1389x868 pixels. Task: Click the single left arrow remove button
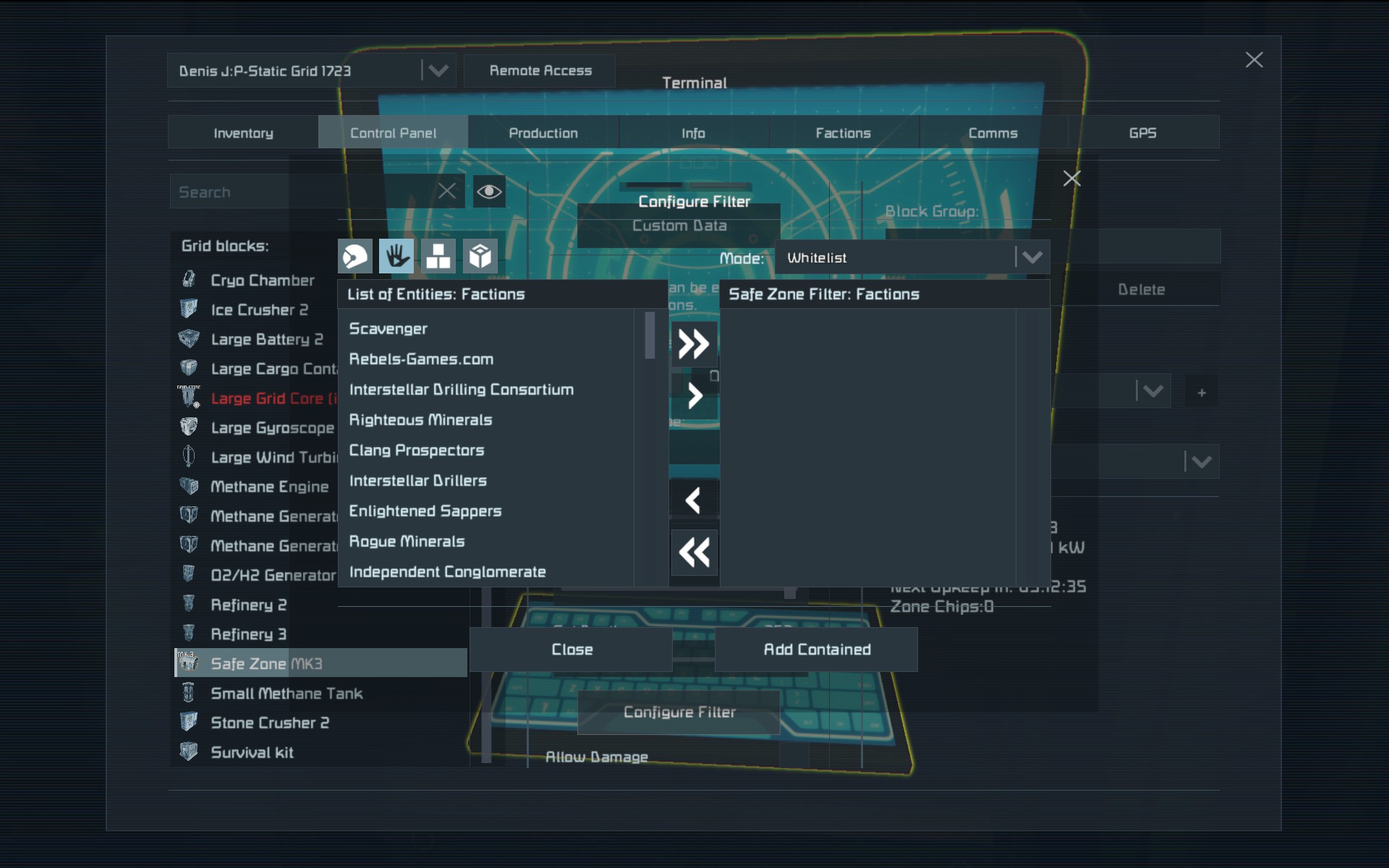coord(694,500)
